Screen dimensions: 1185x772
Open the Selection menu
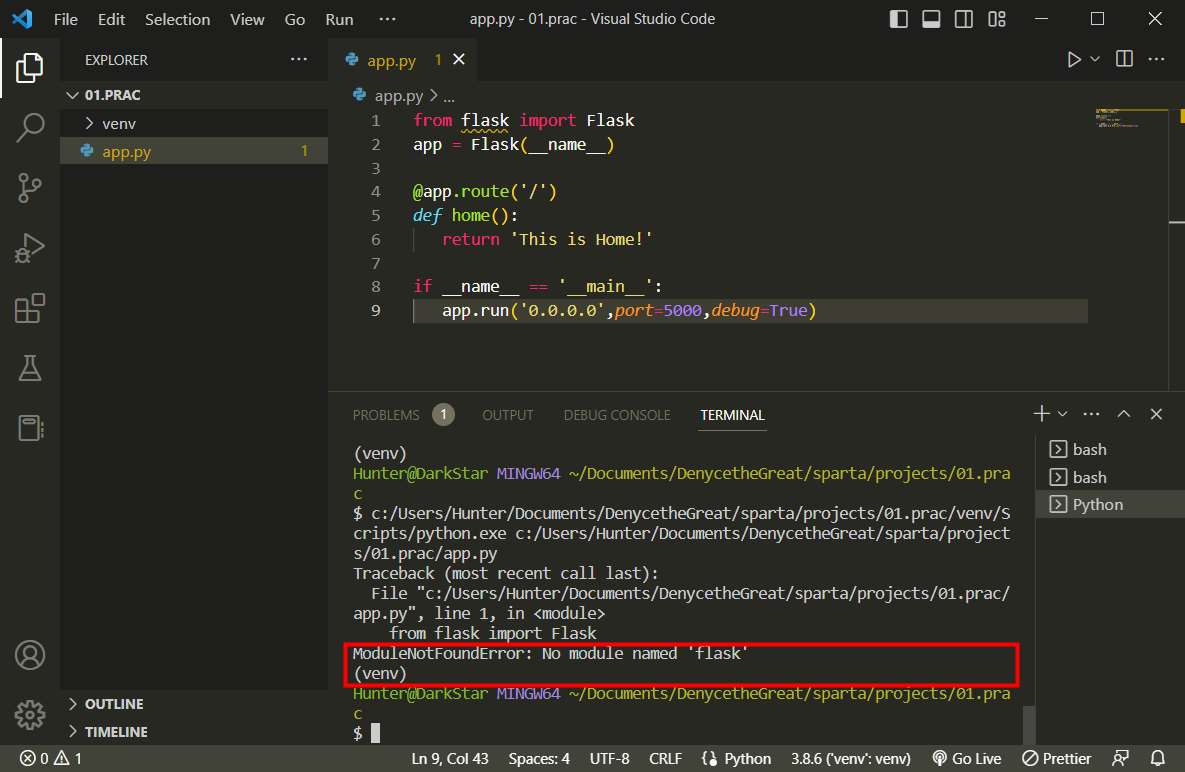click(x=178, y=19)
